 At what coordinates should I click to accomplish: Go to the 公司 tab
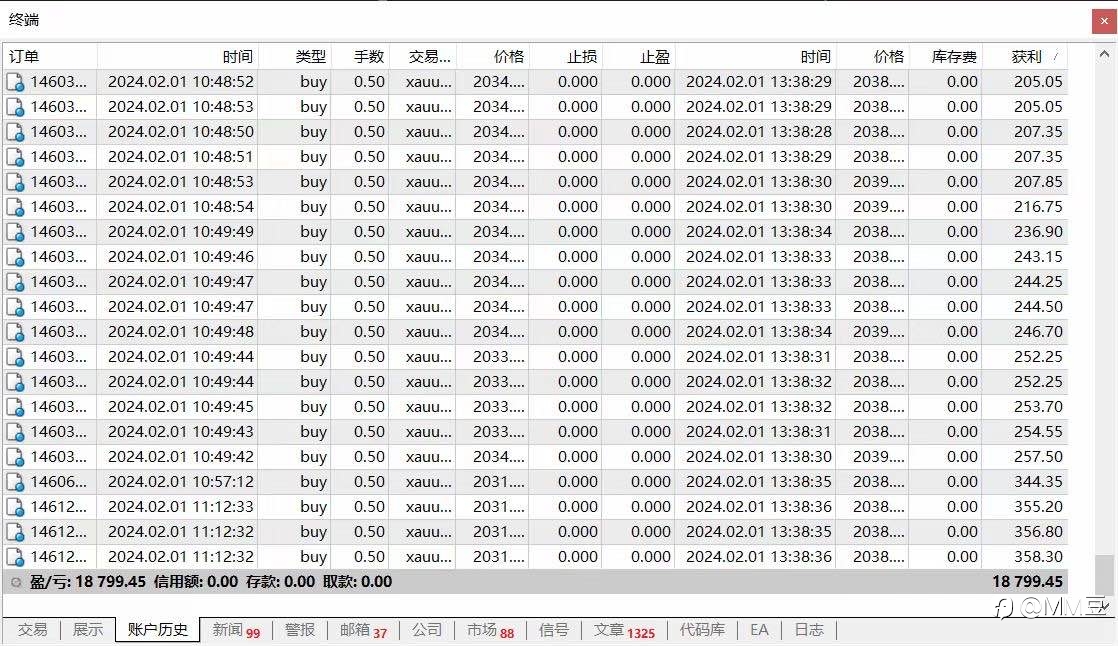tap(426, 630)
